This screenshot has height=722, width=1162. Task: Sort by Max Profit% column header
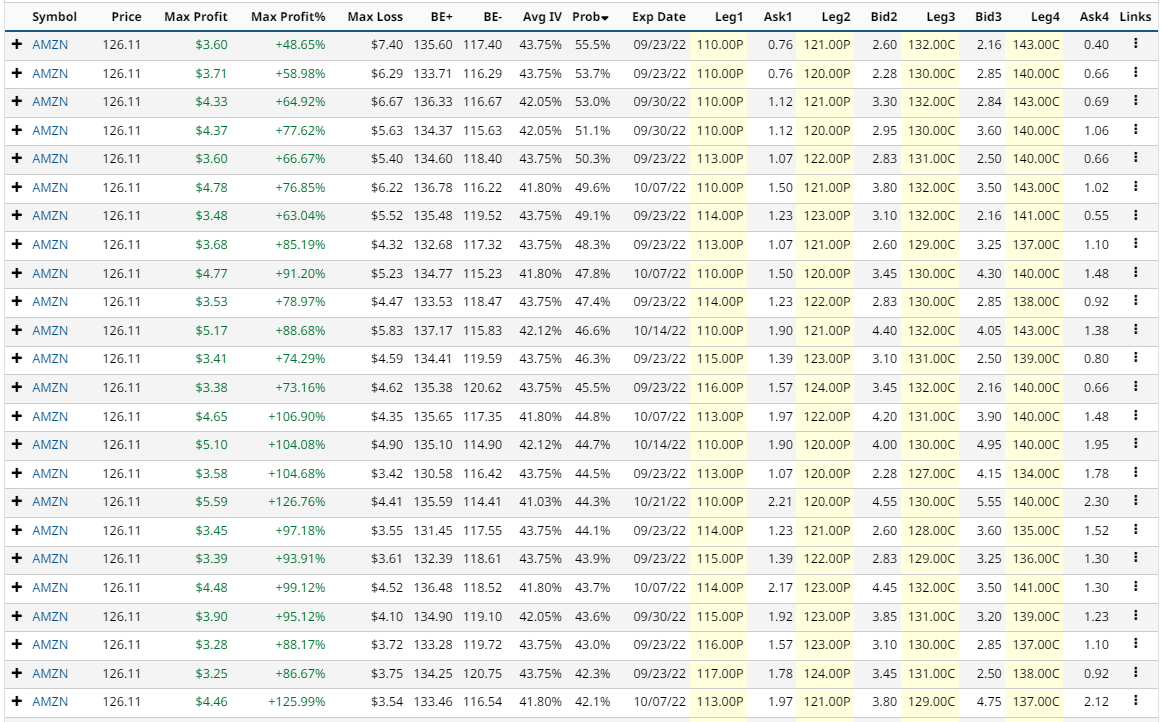click(288, 16)
